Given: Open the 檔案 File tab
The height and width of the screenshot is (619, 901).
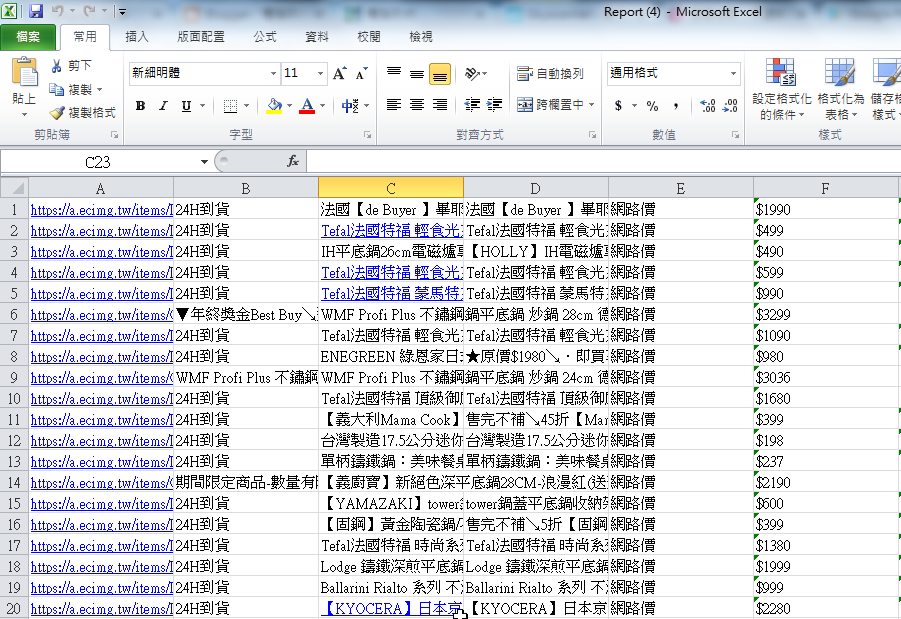Looking at the screenshot, I should point(28,37).
